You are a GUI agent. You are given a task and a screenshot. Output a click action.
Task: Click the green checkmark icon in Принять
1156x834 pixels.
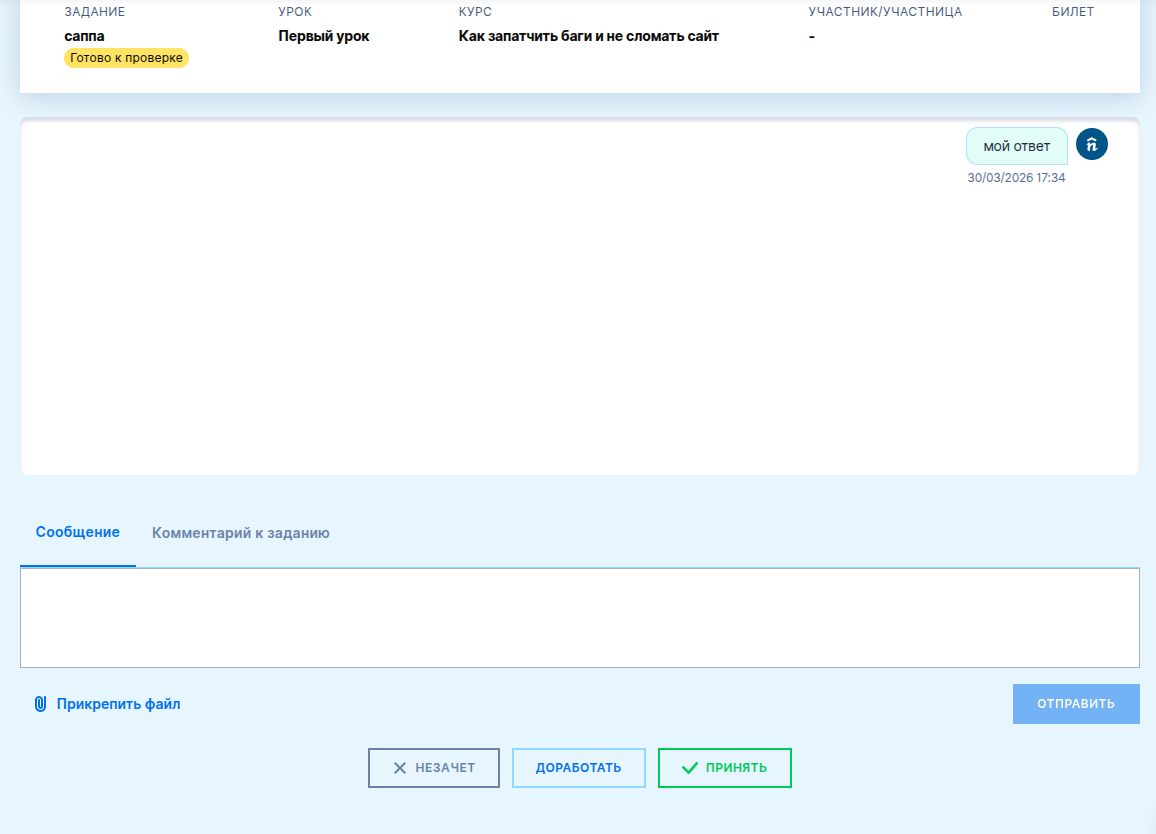pos(689,768)
